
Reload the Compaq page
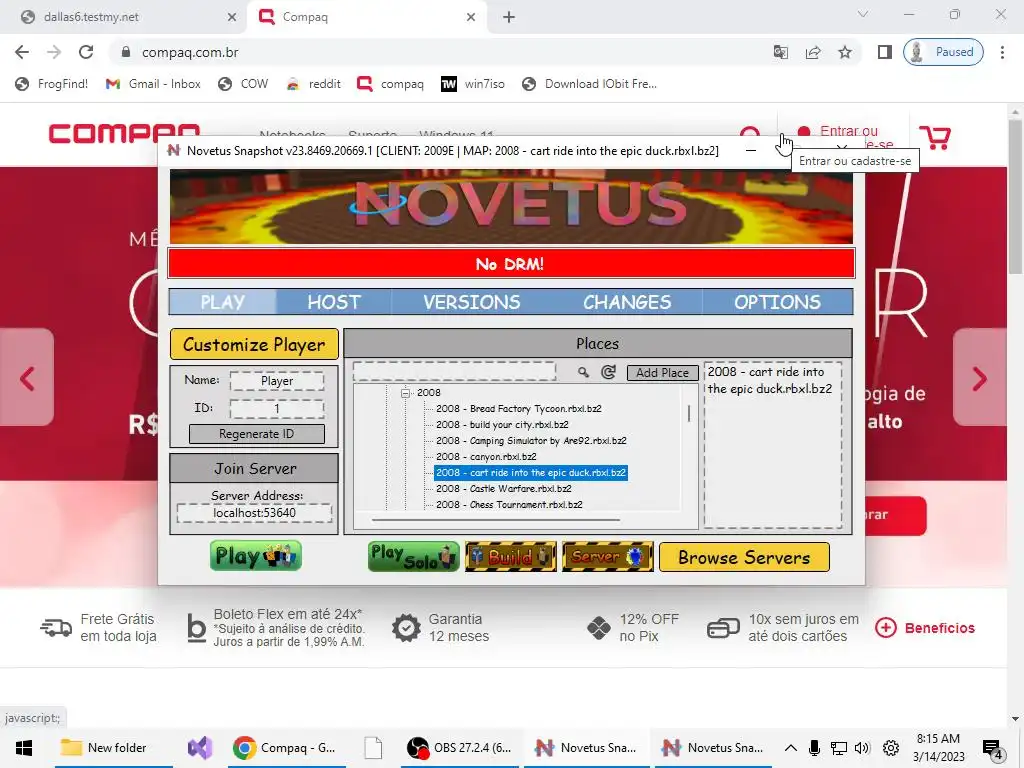click(x=86, y=52)
